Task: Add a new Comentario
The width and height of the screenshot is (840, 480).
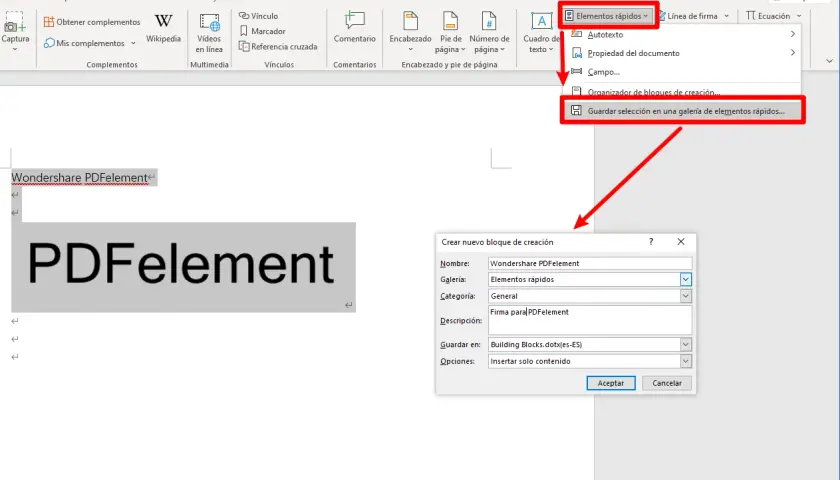Action: click(x=355, y=28)
